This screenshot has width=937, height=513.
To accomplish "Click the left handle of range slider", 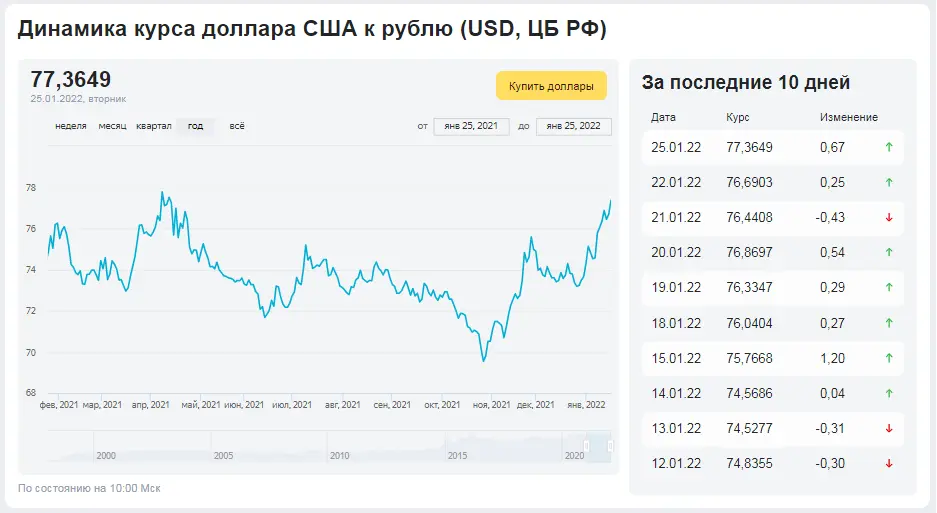I will (587, 447).
